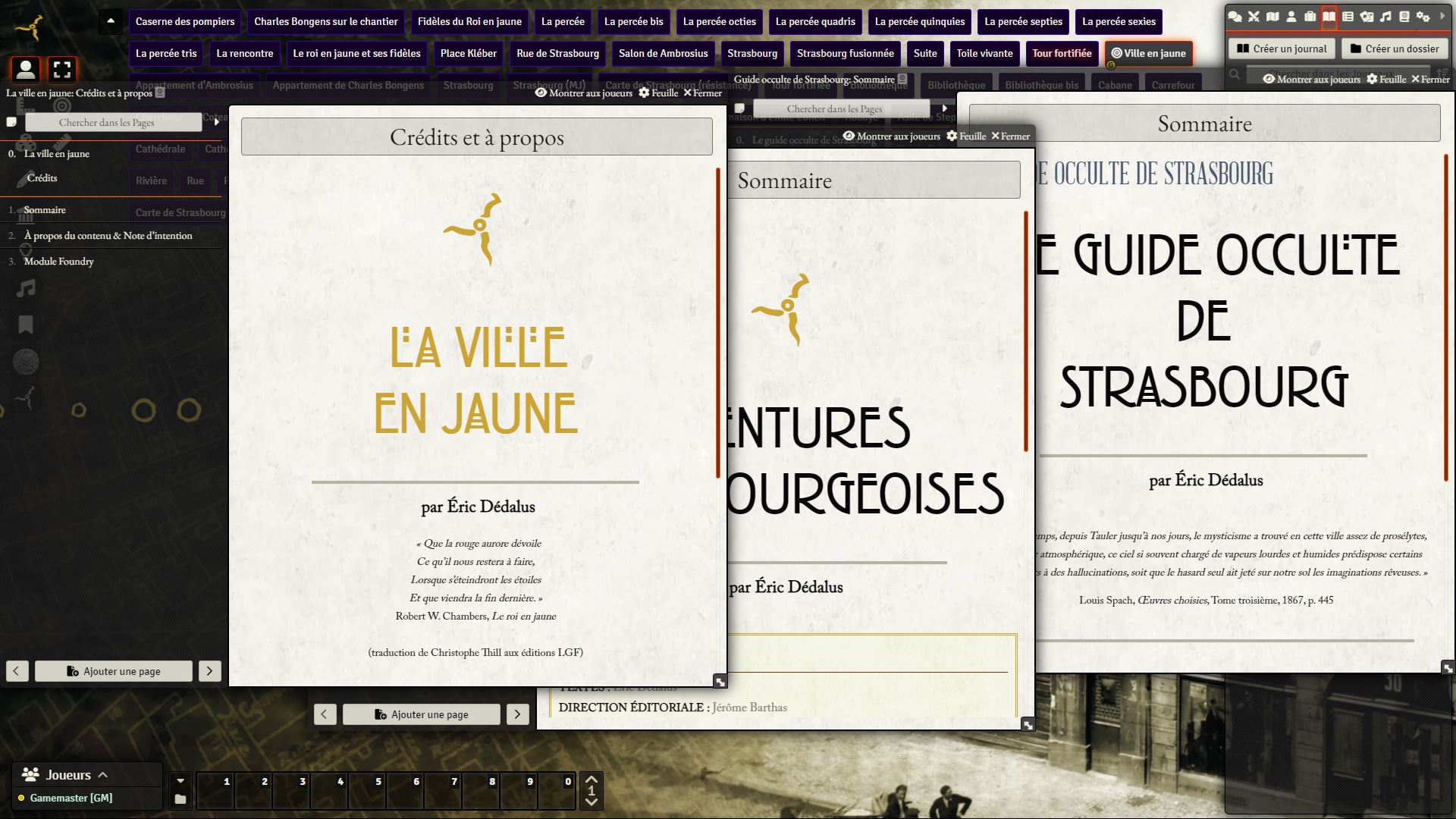Collapse the sidebar with the right arrow

[1442, 17]
